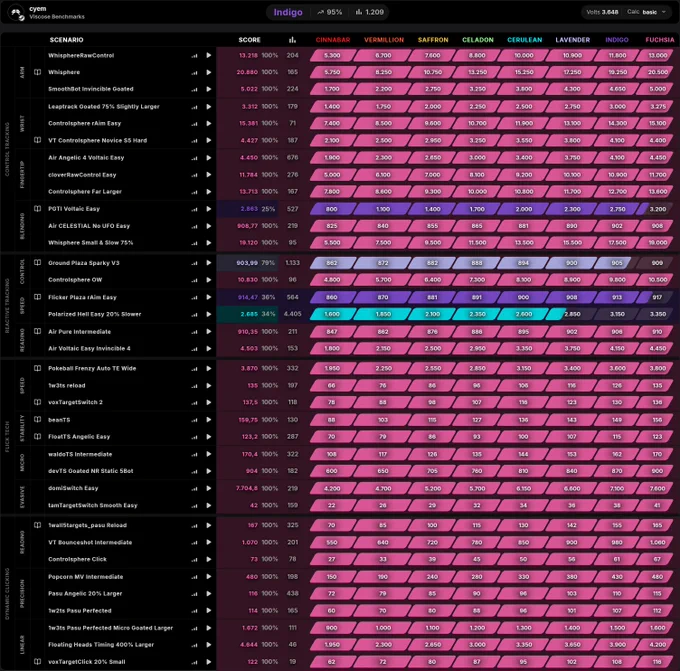The image size is (680, 671).
Task: Click the devTS Goated NR Static 5Bot name
Action: (90, 471)
